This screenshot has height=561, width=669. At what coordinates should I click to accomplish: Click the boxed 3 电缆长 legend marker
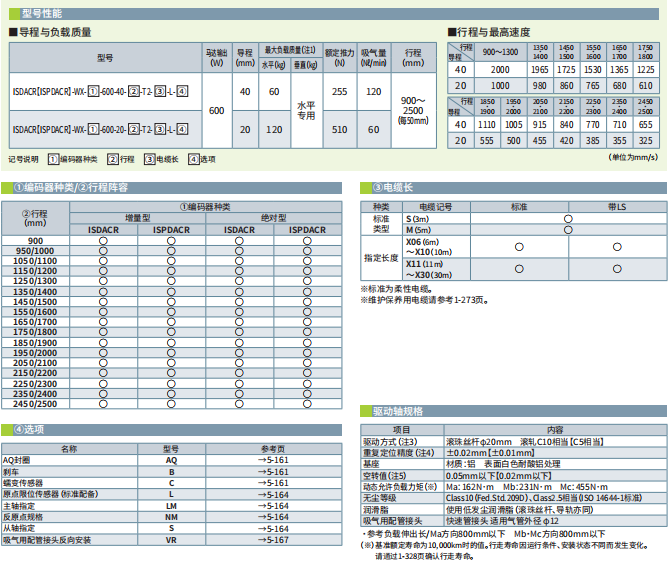[x=149, y=159]
